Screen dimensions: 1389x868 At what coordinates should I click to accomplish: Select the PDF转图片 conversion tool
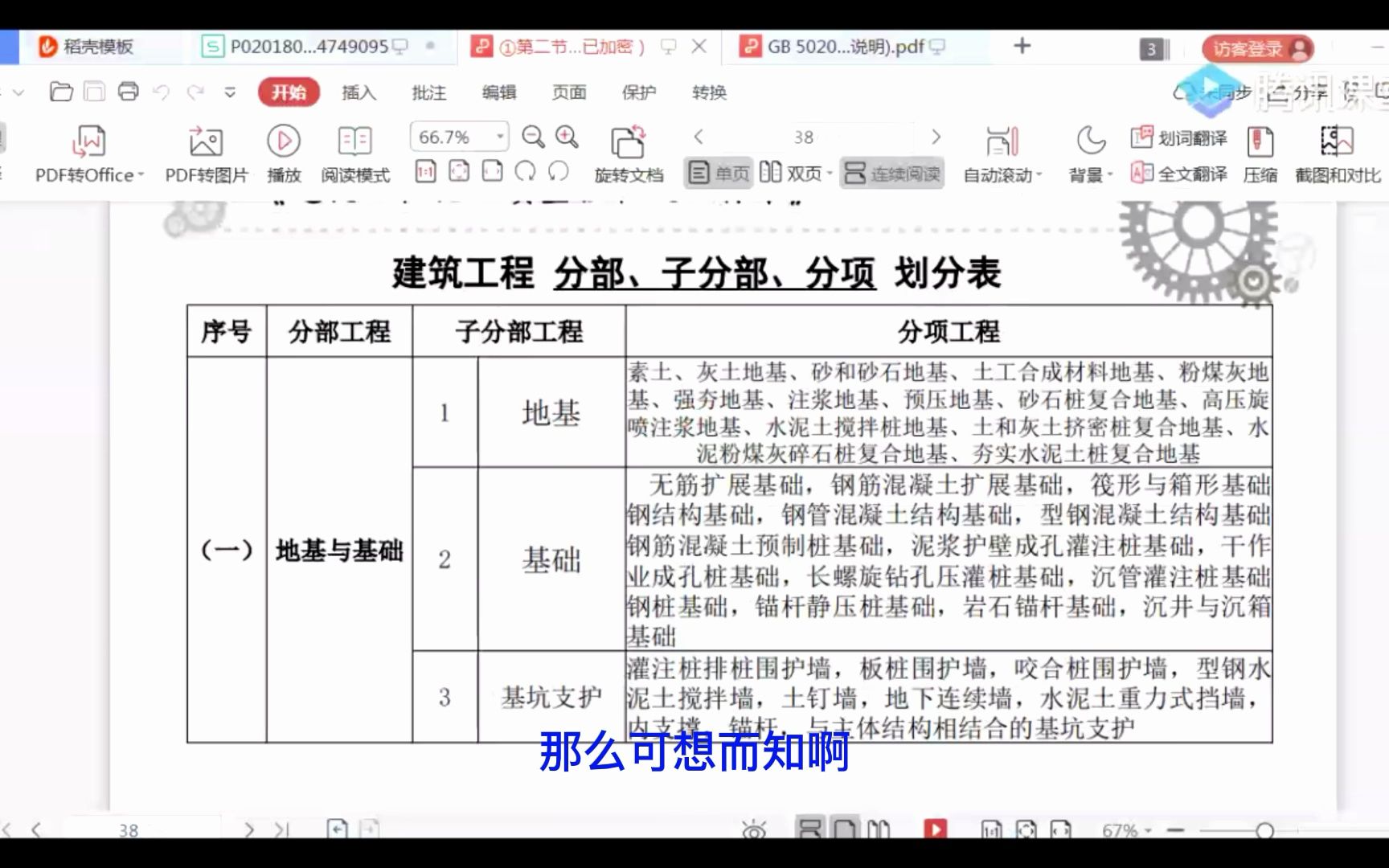click(x=206, y=153)
